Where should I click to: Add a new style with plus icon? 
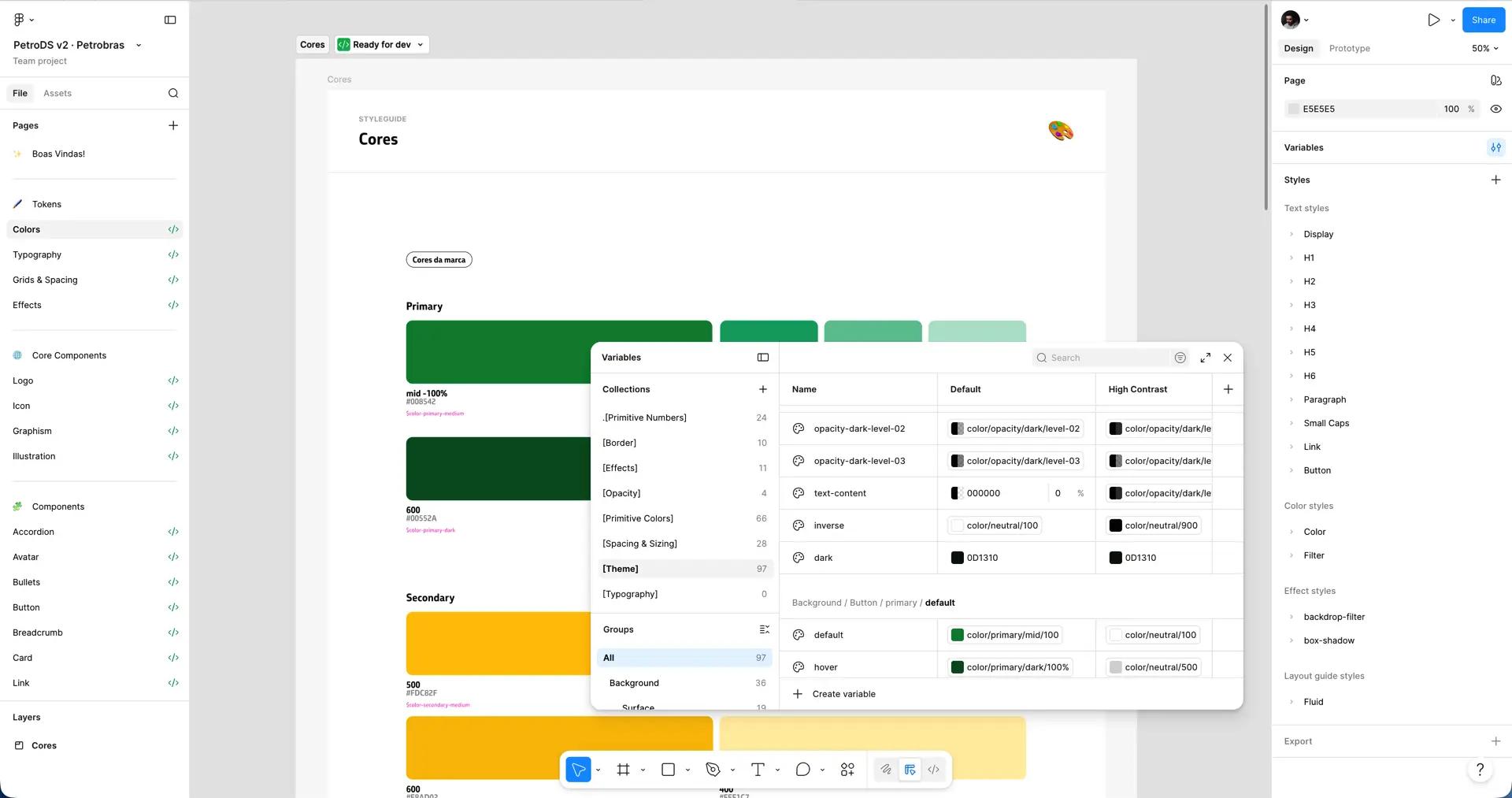point(1495,180)
